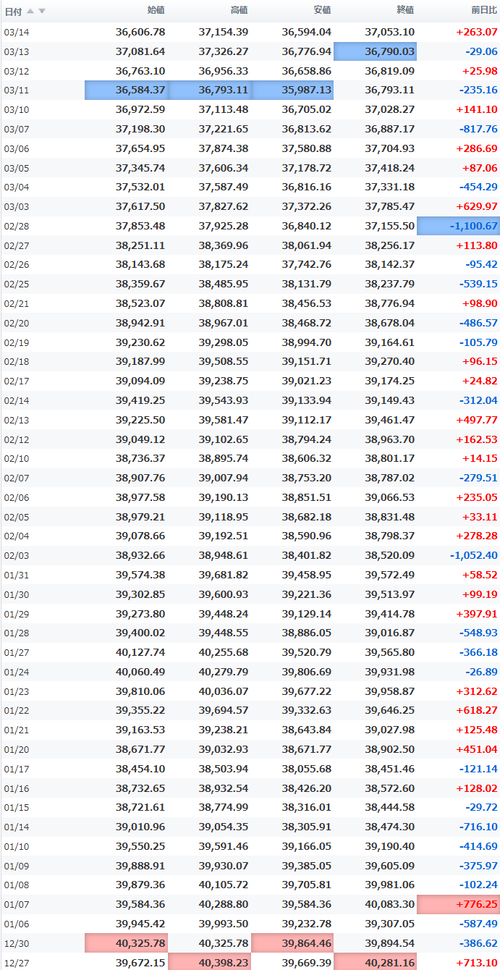Click the 01/10 opening value 39,550.25
Viewport: 500px width, 970px height.
140,847
